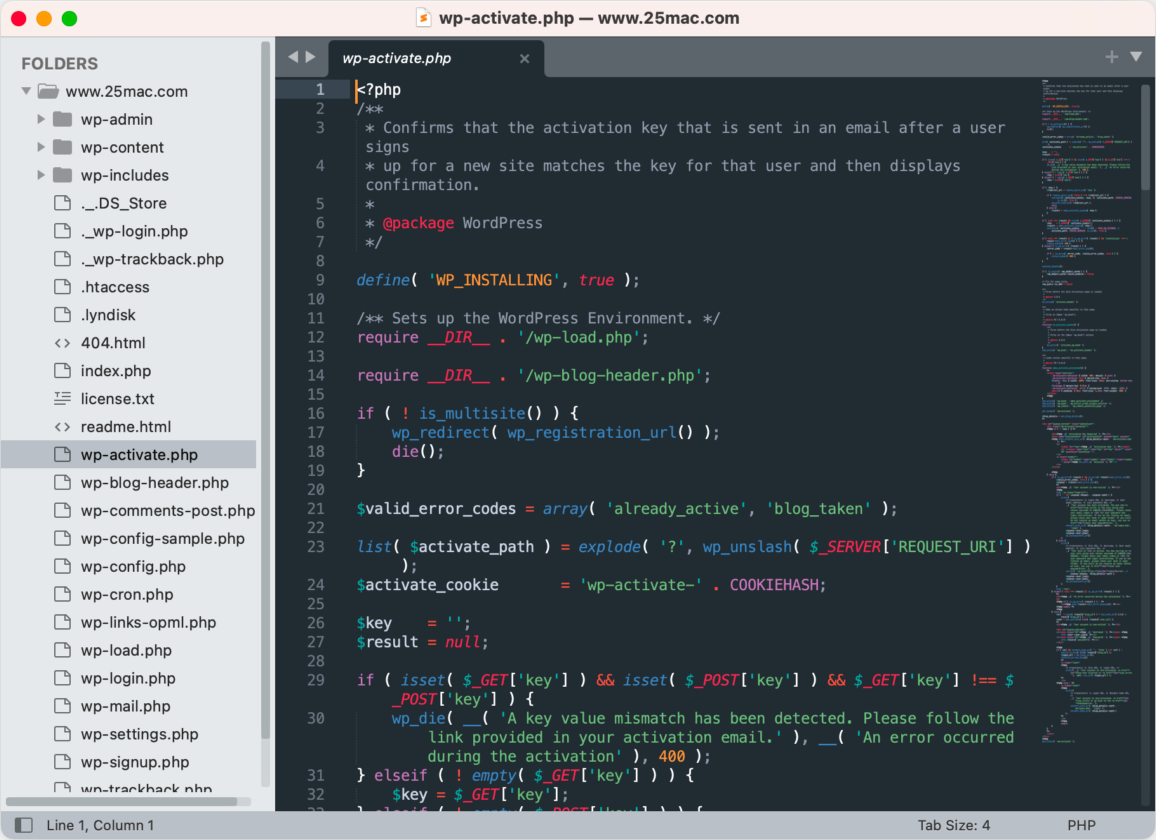The height and width of the screenshot is (840, 1156).
Task: Click the file icon beside ._wp-trackback.php
Action: point(63,259)
